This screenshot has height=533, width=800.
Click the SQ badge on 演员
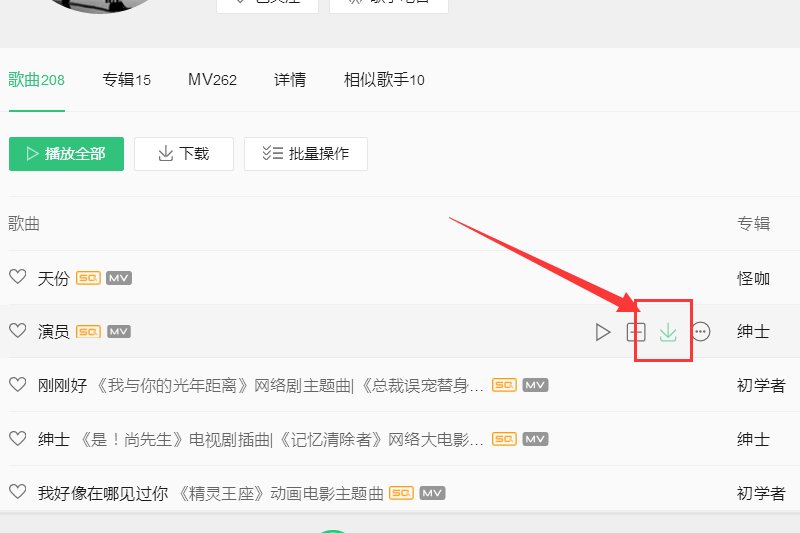click(88, 332)
